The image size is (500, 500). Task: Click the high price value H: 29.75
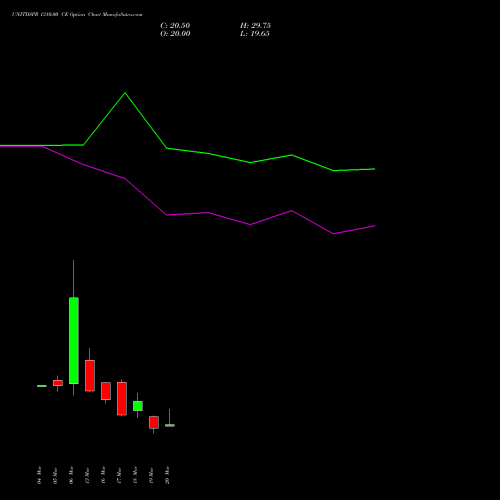click(x=255, y=26)
